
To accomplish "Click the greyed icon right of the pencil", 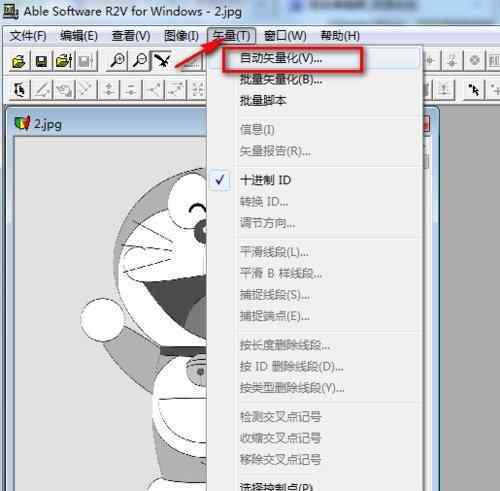I will pyautogui.click(x=64, y=90).
